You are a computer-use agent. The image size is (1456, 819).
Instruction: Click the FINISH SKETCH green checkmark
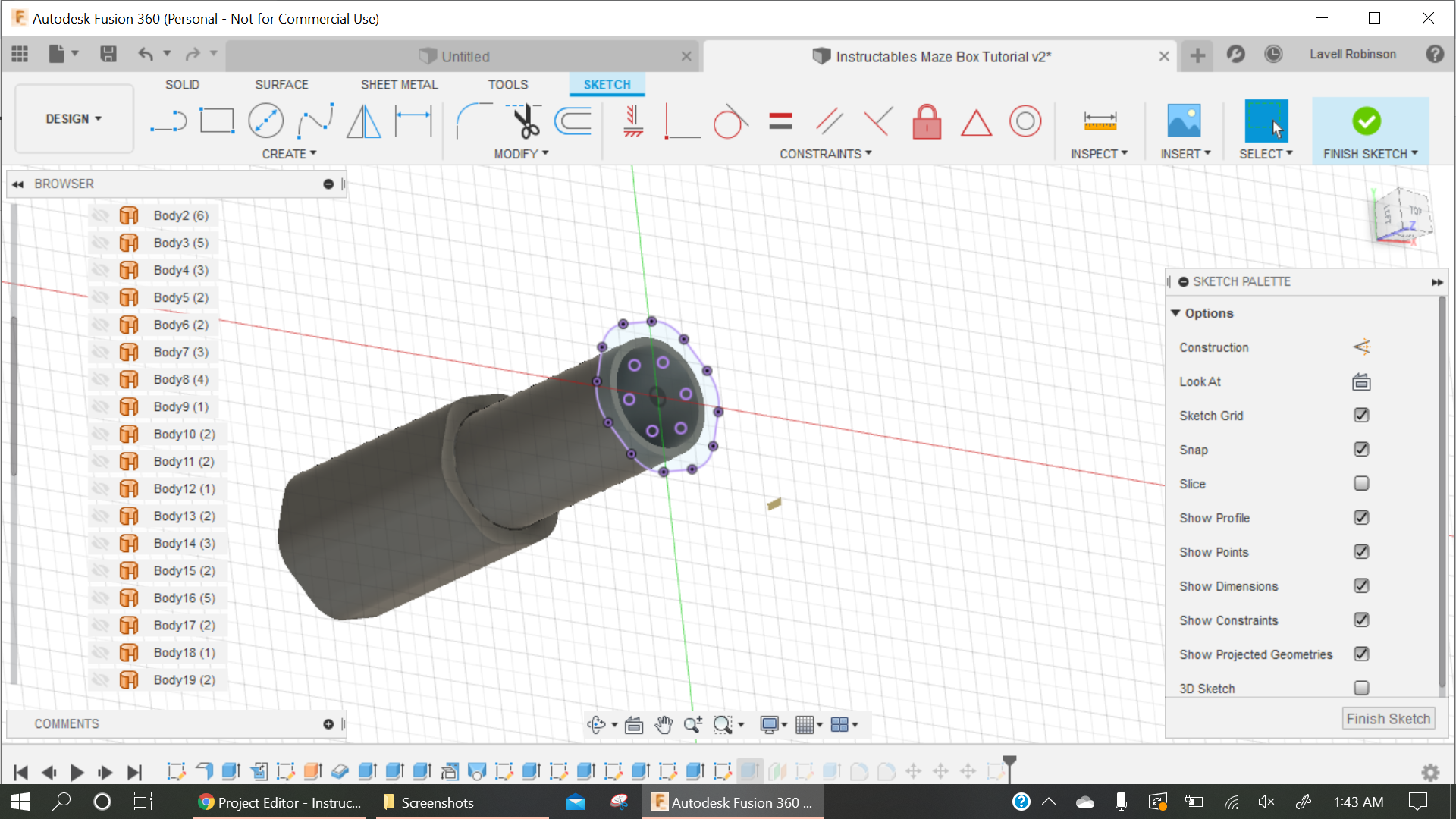1367,121
